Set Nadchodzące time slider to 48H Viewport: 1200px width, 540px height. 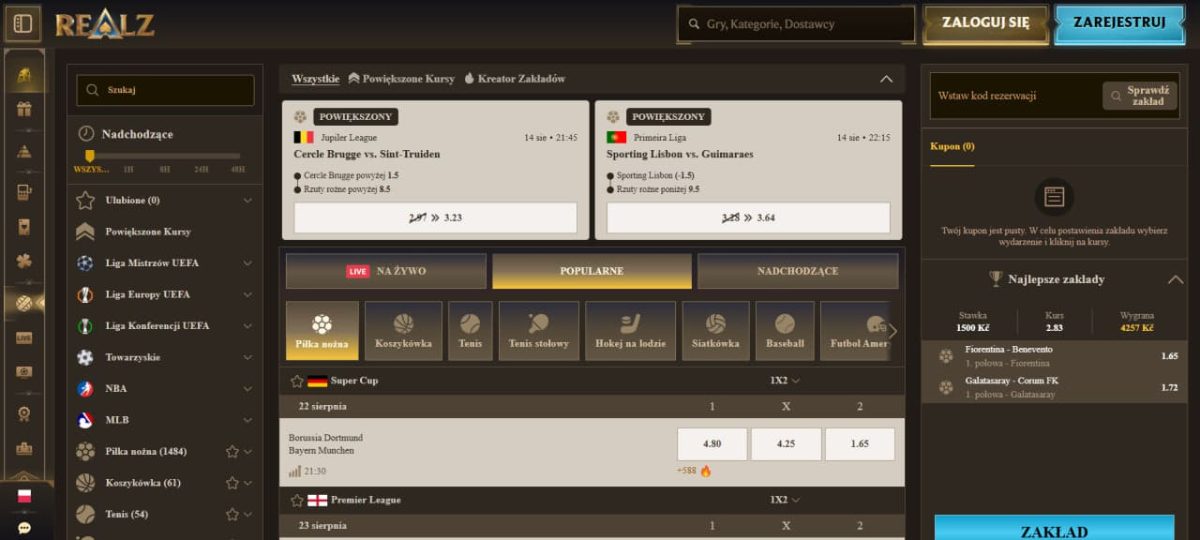coord(238,169)
